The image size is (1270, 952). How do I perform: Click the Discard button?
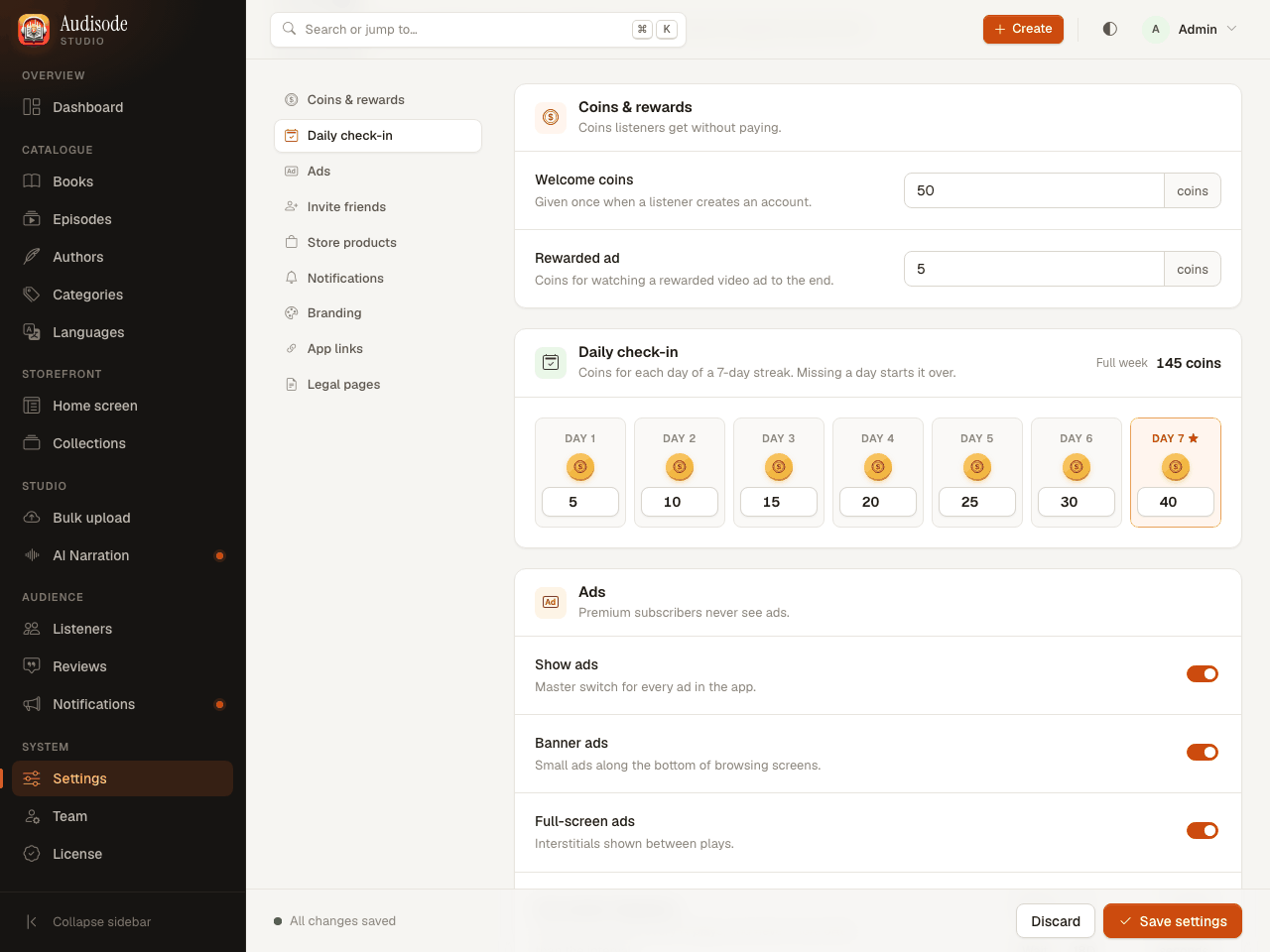[1056, 921]
